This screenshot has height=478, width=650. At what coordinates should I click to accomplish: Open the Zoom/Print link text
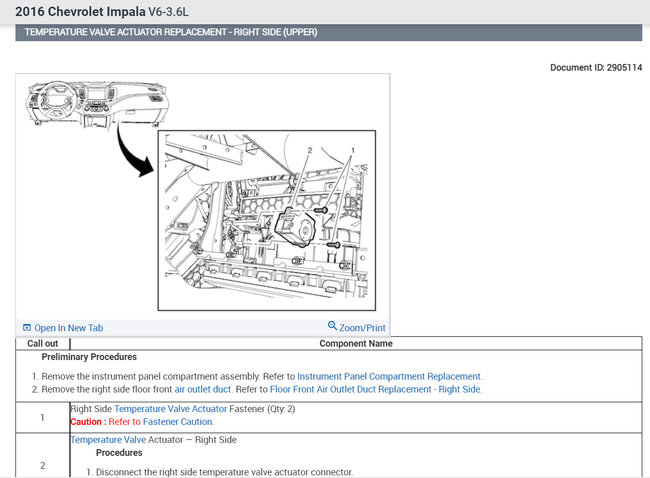362,328
